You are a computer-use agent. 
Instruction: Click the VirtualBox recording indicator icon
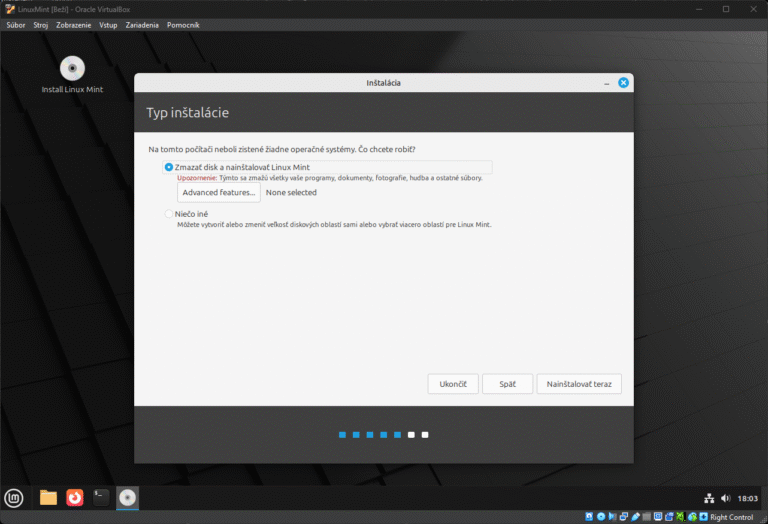[669, 517]
